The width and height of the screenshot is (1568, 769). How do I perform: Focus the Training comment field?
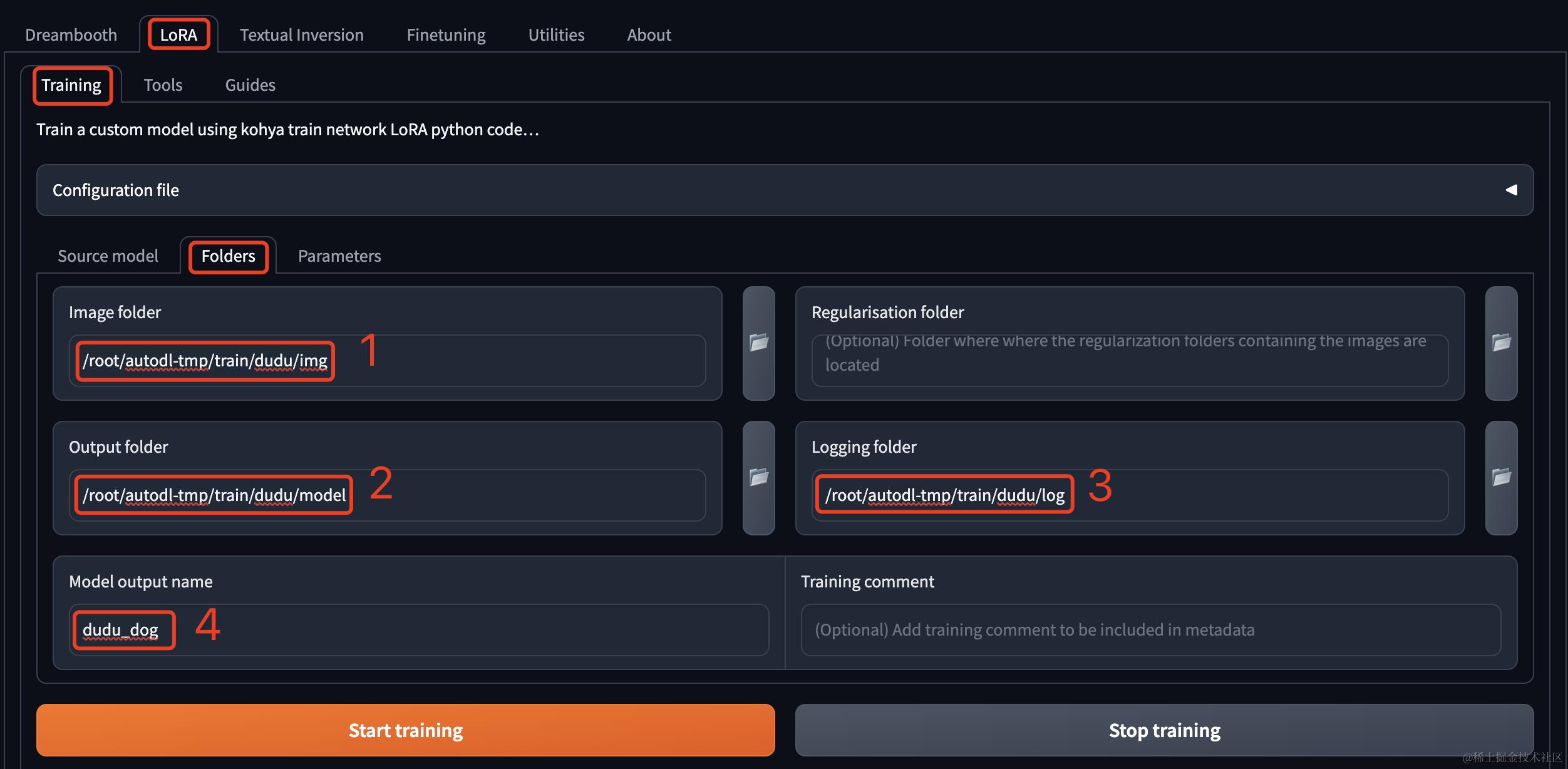coord(1151,630)
